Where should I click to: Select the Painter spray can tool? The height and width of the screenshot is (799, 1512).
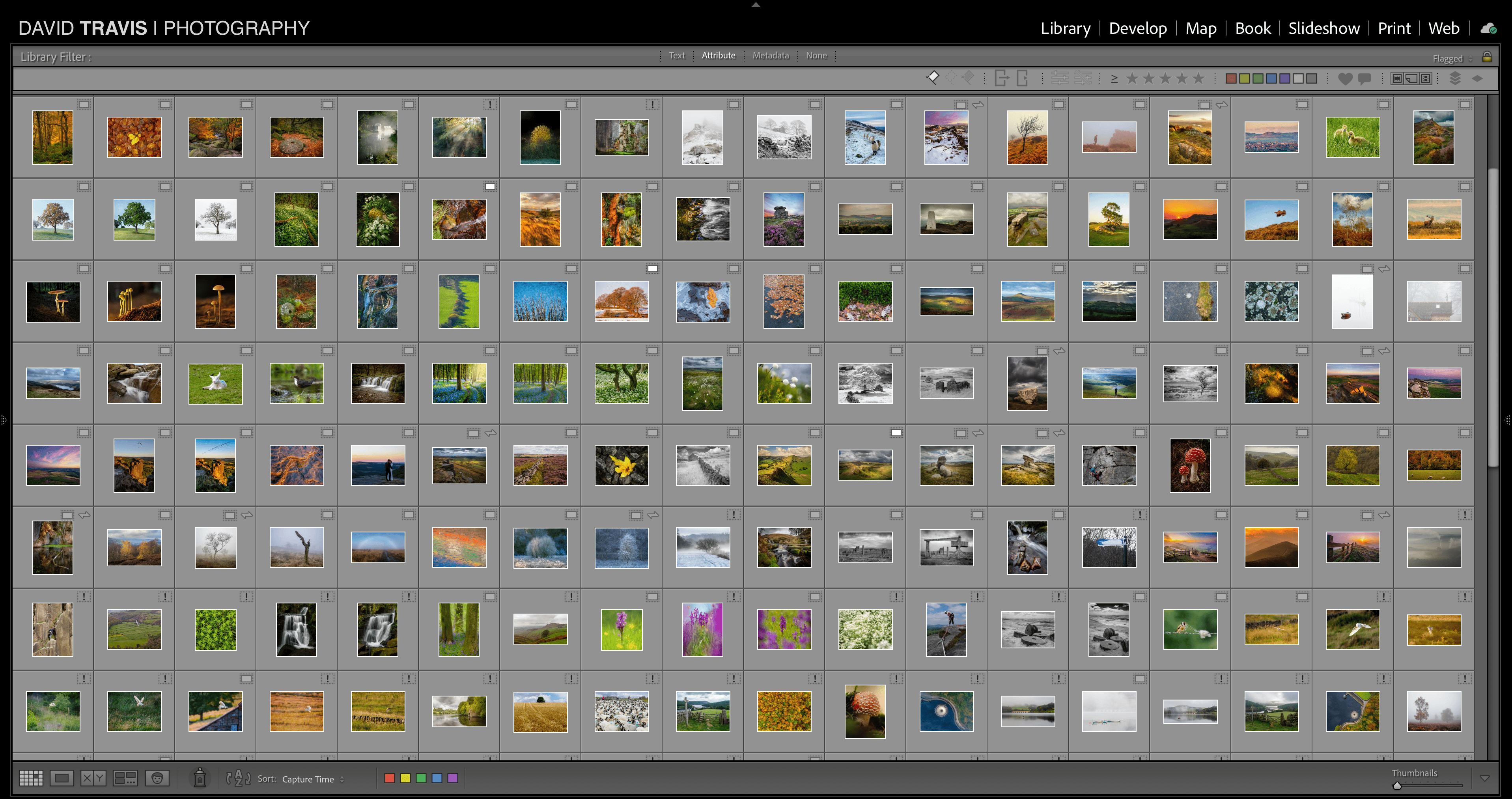pyautogui.click(x=200, y=778)
